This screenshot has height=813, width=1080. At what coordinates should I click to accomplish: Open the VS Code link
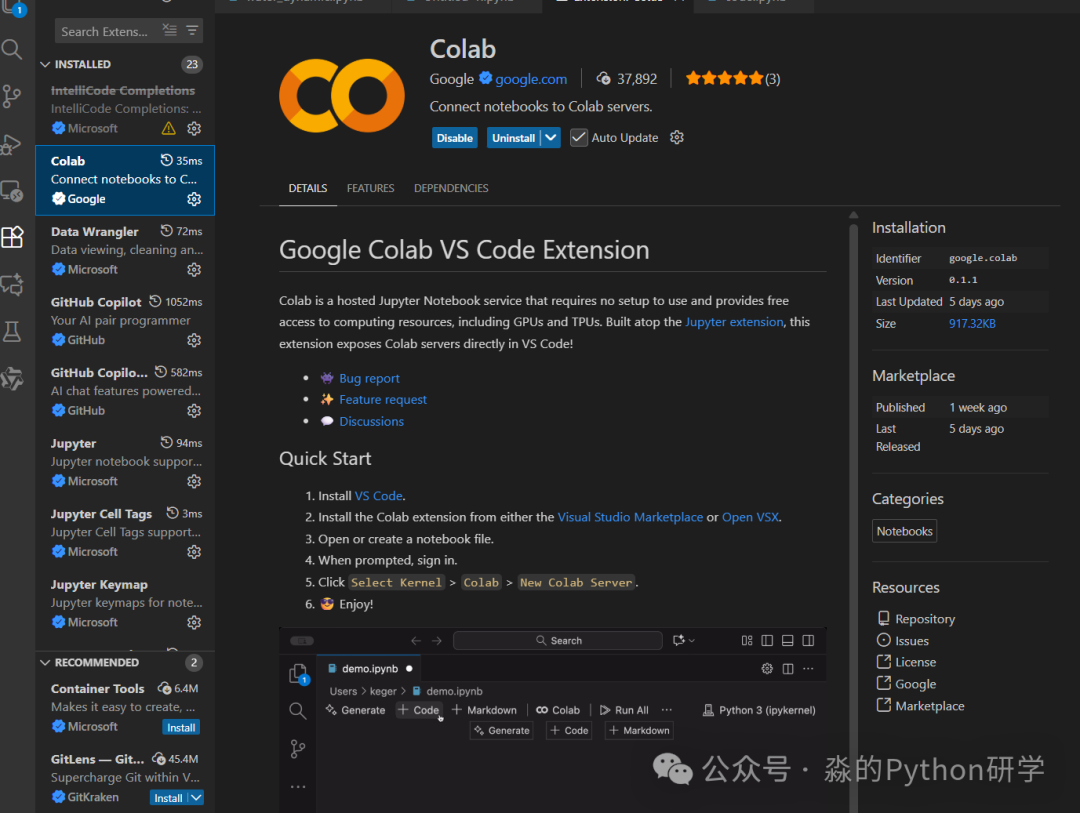pyautogui.click(x=379, y=495)
